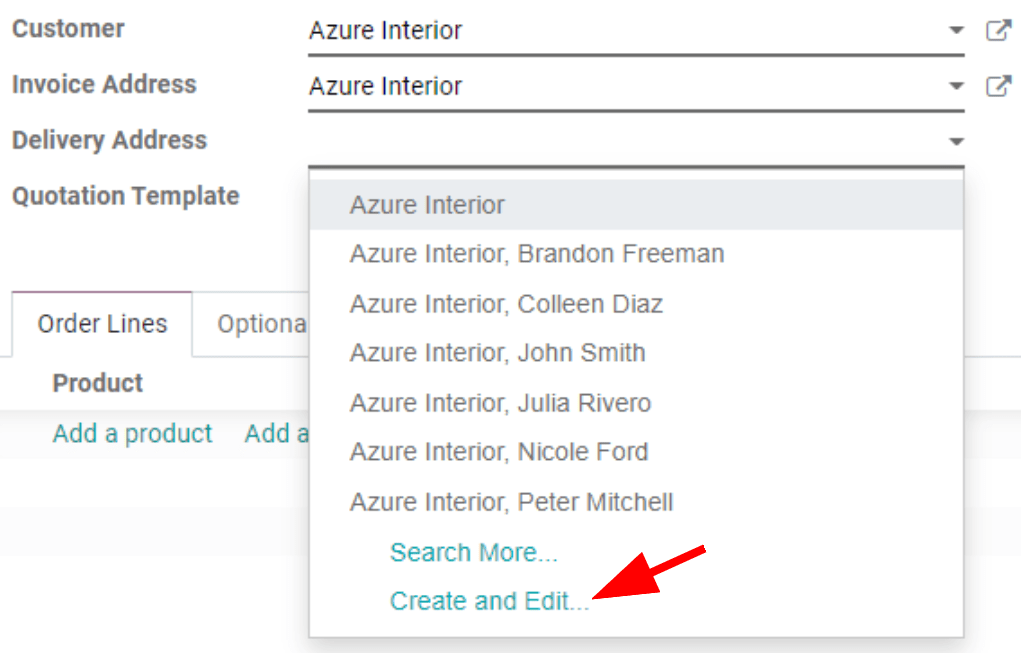
Task: Click Create and Edit... link
Action: (x=489, y=601)
